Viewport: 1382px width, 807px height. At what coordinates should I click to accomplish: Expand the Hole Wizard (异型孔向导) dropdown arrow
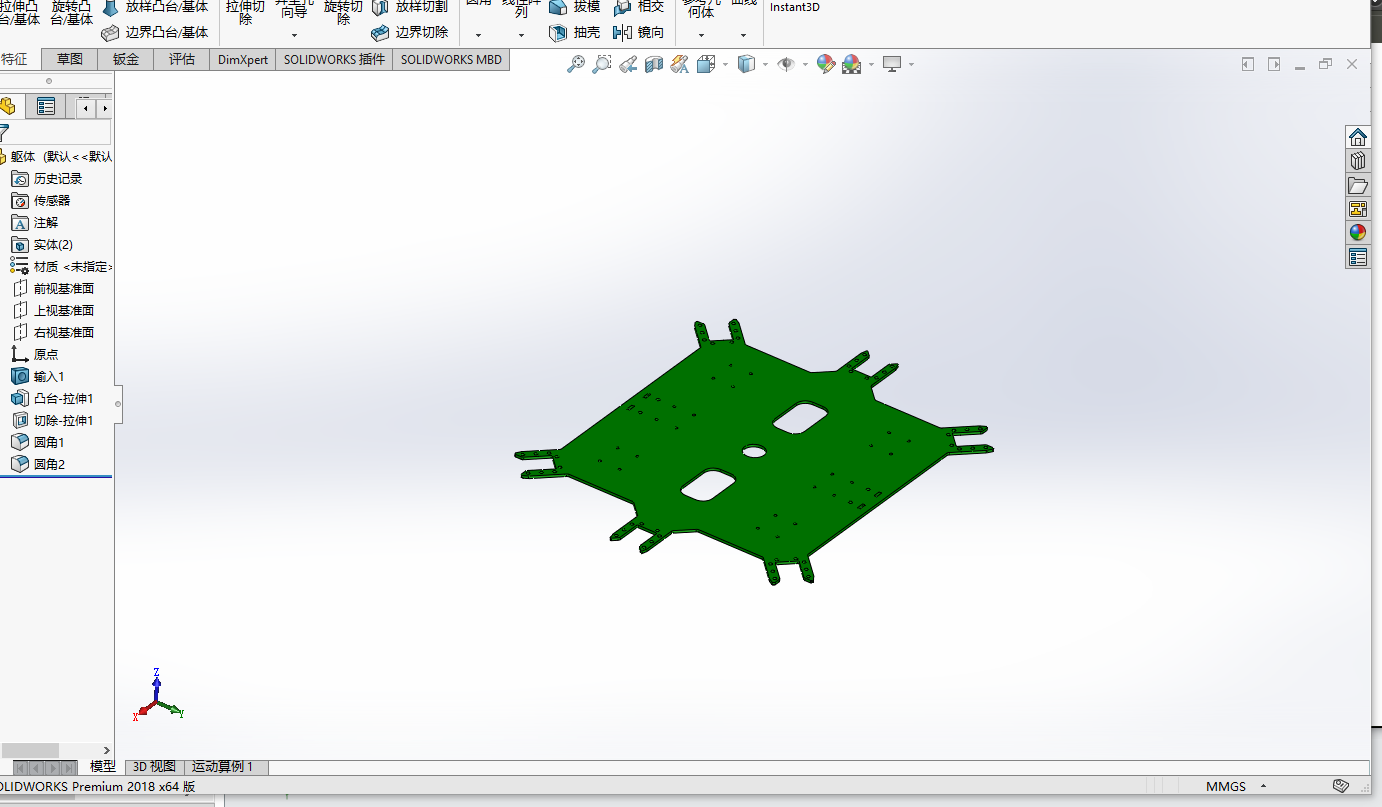coord(294,35)
